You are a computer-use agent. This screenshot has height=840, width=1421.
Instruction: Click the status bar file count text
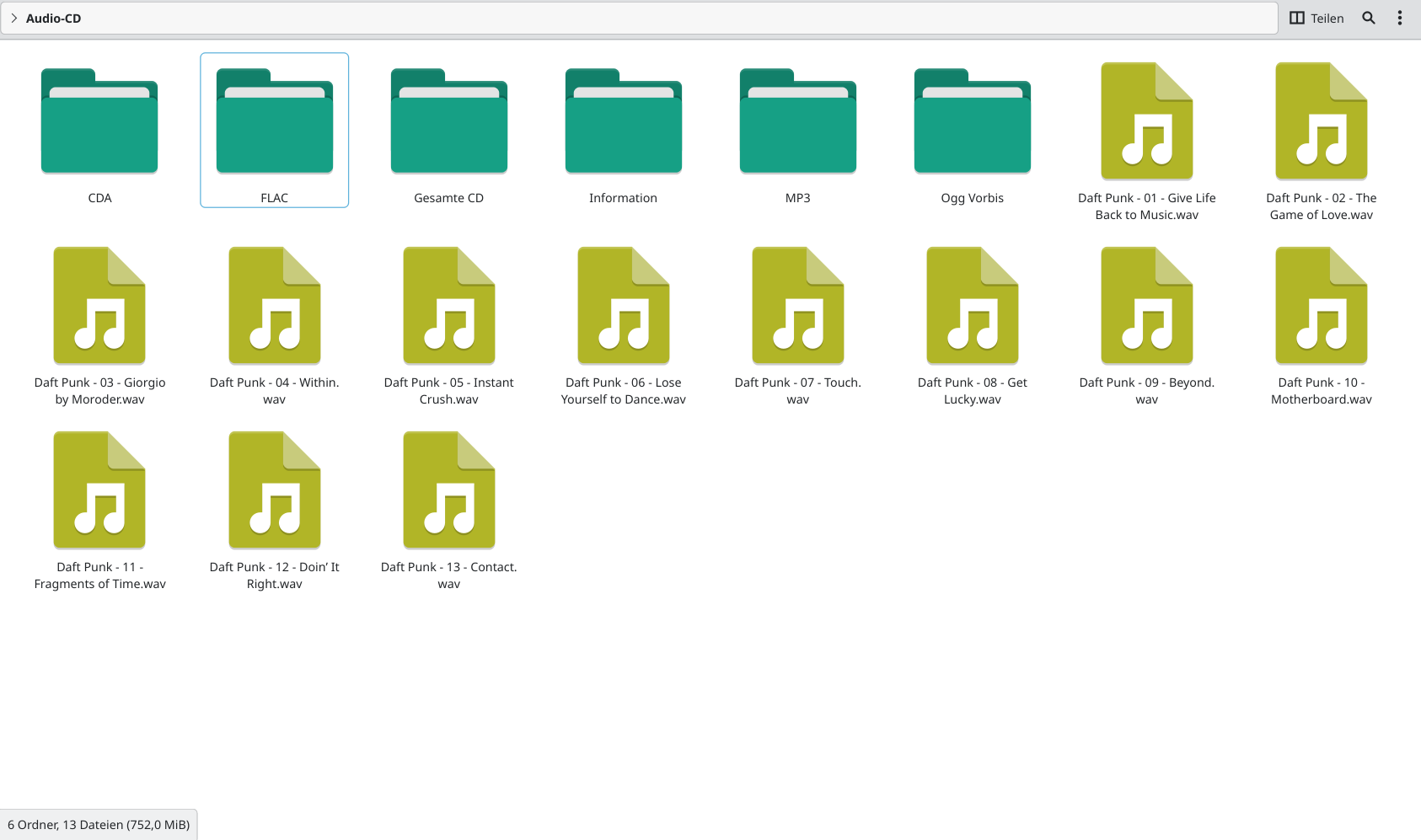click(99, 825)
